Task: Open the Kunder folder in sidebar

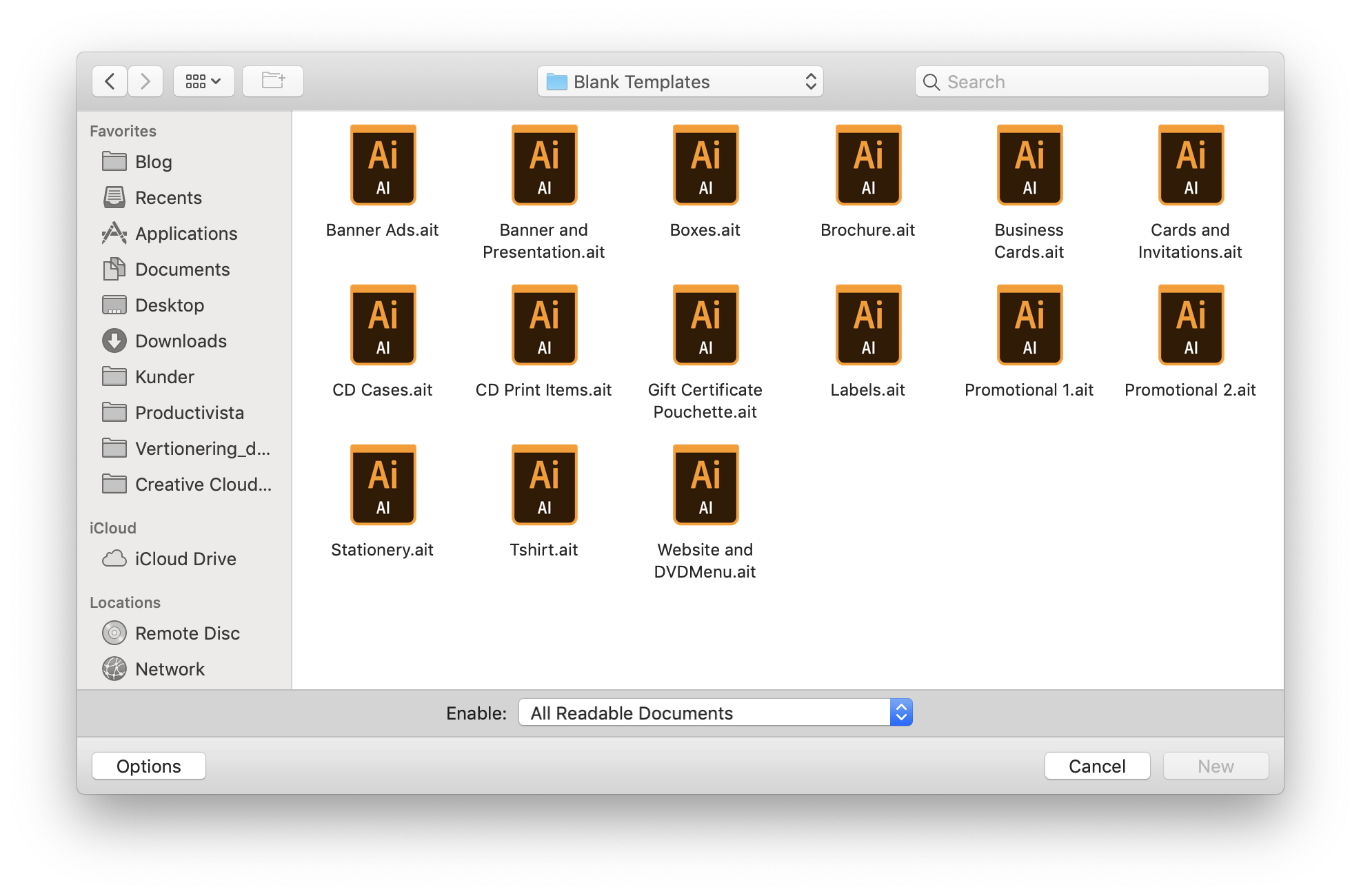Action: (x=185, y=377)
